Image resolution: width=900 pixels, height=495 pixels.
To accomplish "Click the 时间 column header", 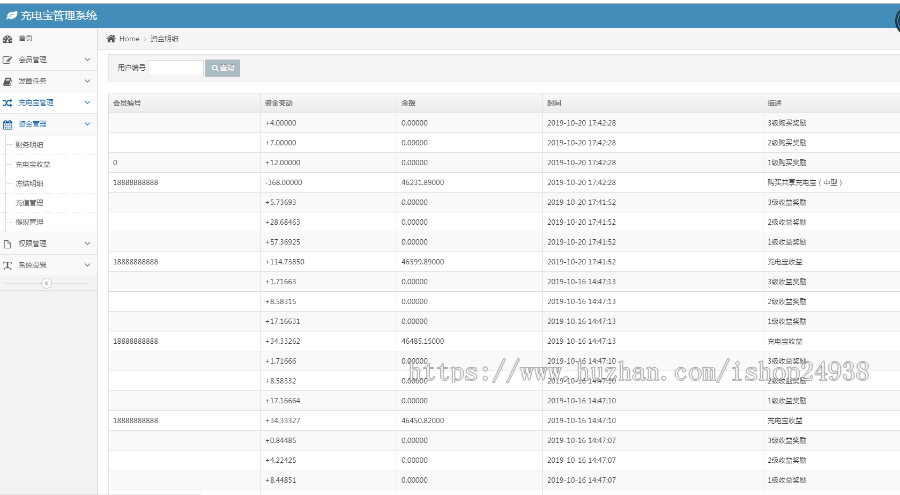I will 554,103.
